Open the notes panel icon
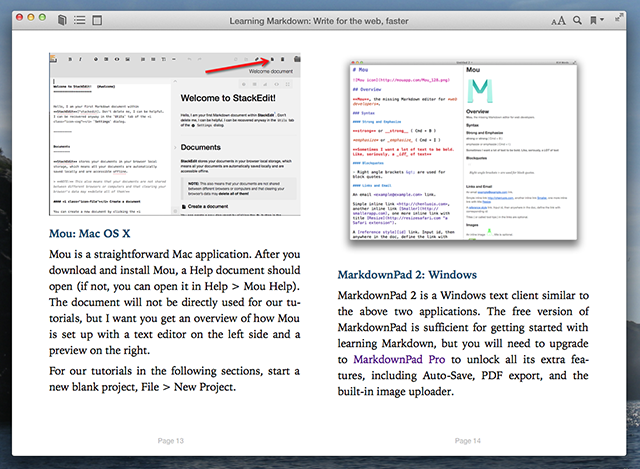 (97, 20)
